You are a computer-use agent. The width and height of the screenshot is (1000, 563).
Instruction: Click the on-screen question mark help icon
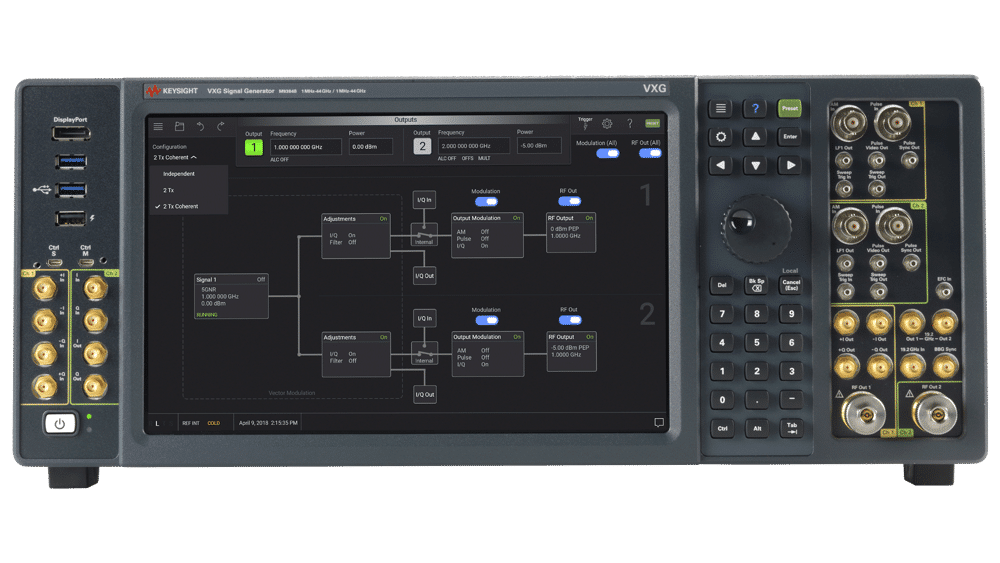tap(629, 124)
